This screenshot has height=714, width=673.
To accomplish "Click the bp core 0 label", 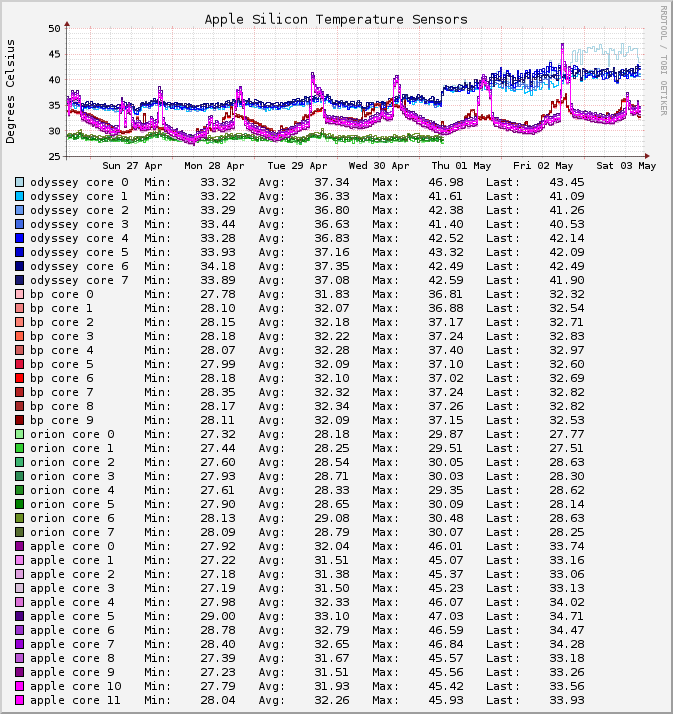I will tap(62, 295).
